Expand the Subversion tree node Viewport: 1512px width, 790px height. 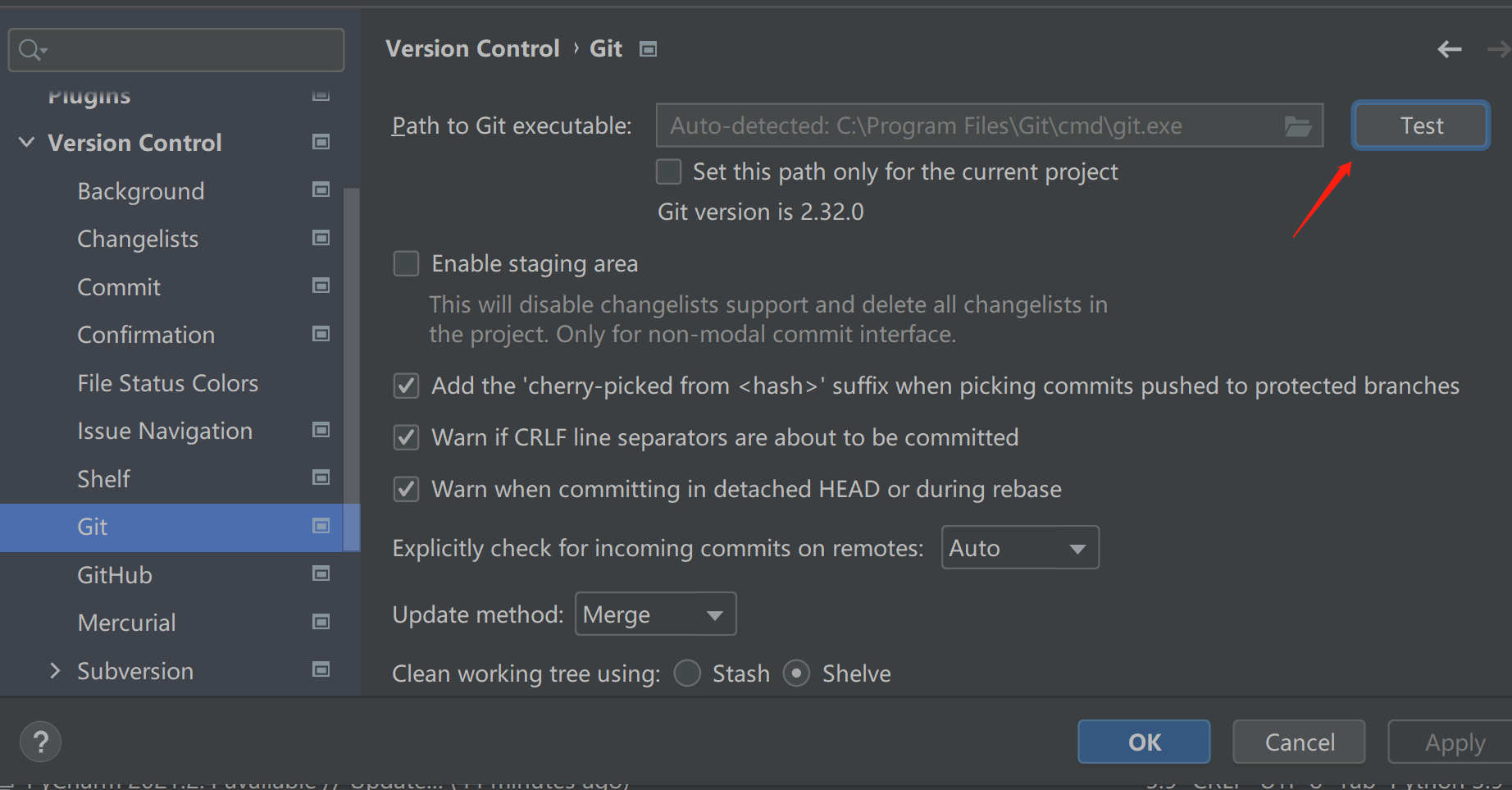tap(55, 671)
